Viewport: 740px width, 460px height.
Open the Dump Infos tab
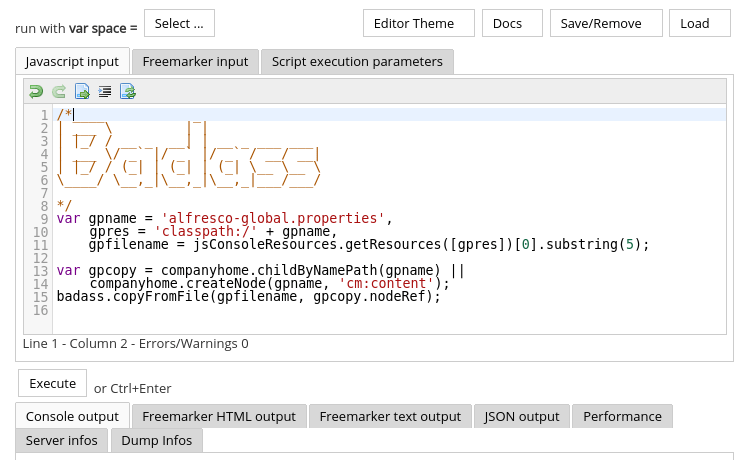pos(157,440)
